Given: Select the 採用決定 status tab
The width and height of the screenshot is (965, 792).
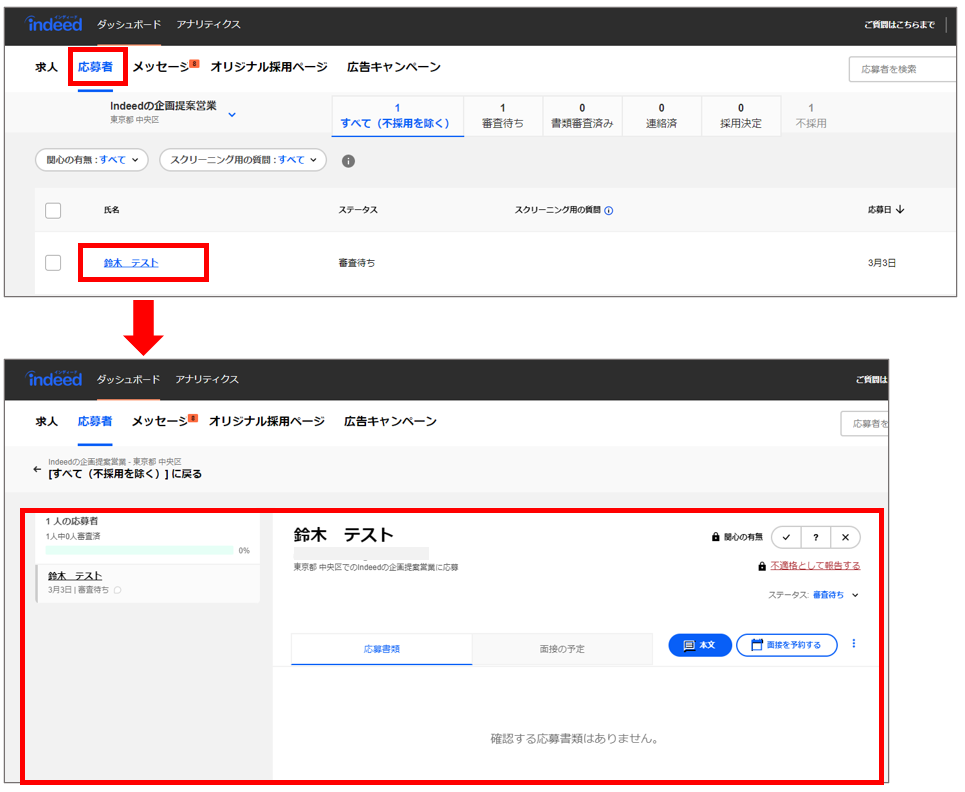Looking at the screenshot, I should [741, 116].
